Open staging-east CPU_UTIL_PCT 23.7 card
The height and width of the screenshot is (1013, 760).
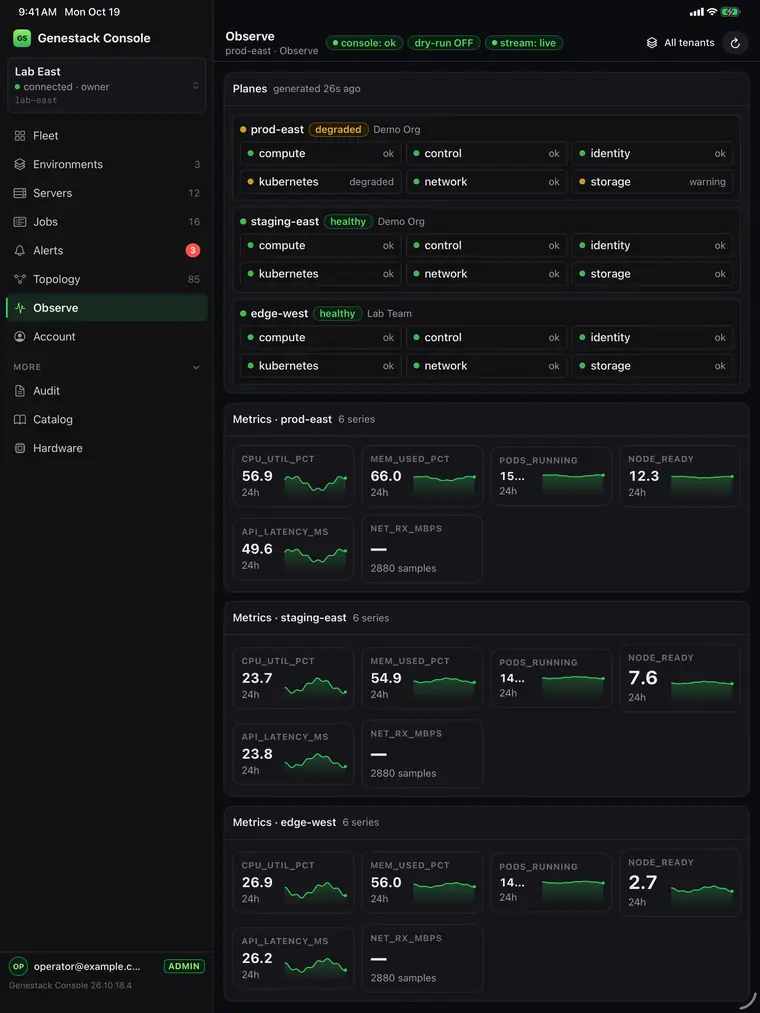(x=293, y=678)
